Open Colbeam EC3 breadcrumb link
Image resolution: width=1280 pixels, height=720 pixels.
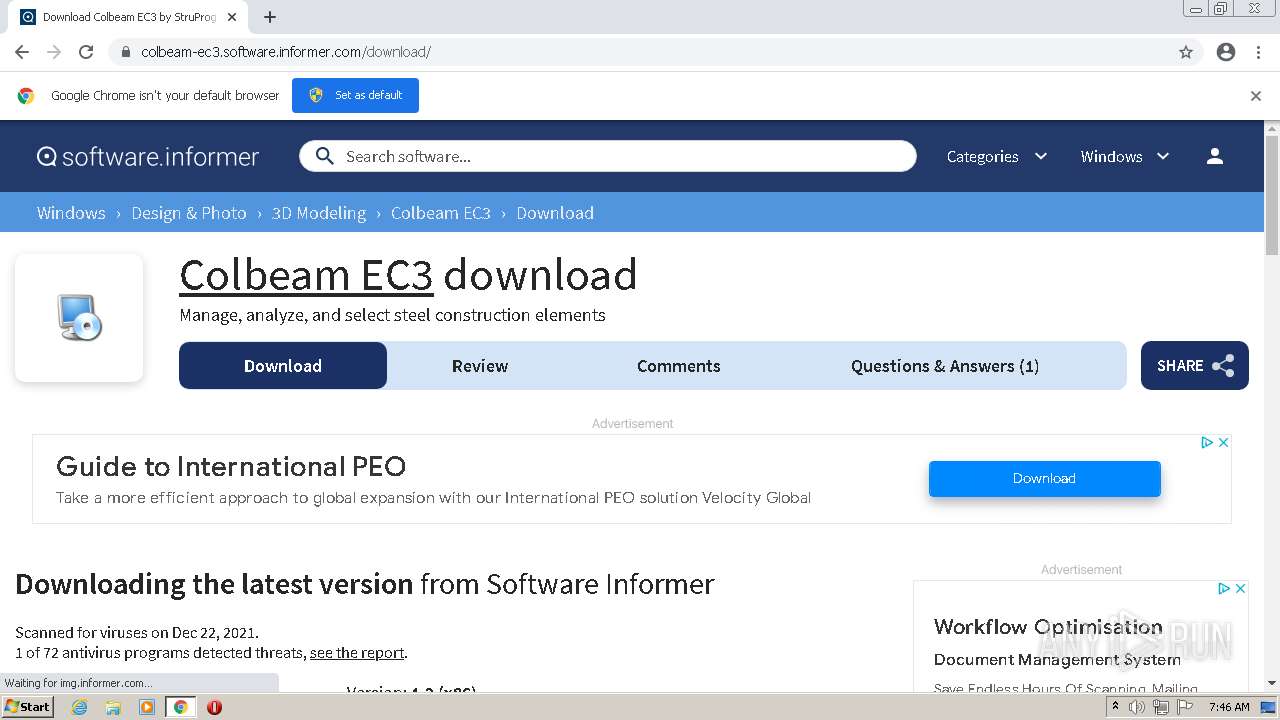tap(441, 213)
